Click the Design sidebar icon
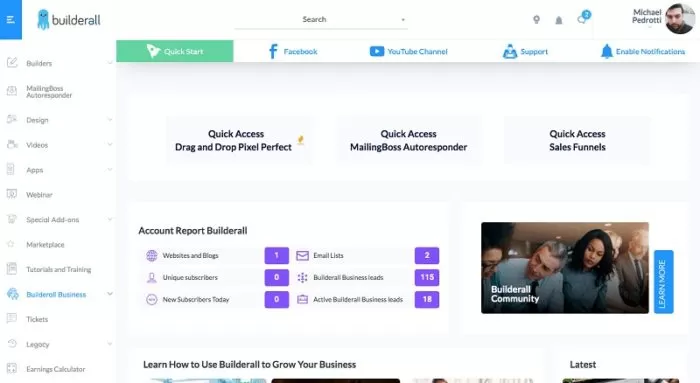The image size is (700, 383). 12,120
